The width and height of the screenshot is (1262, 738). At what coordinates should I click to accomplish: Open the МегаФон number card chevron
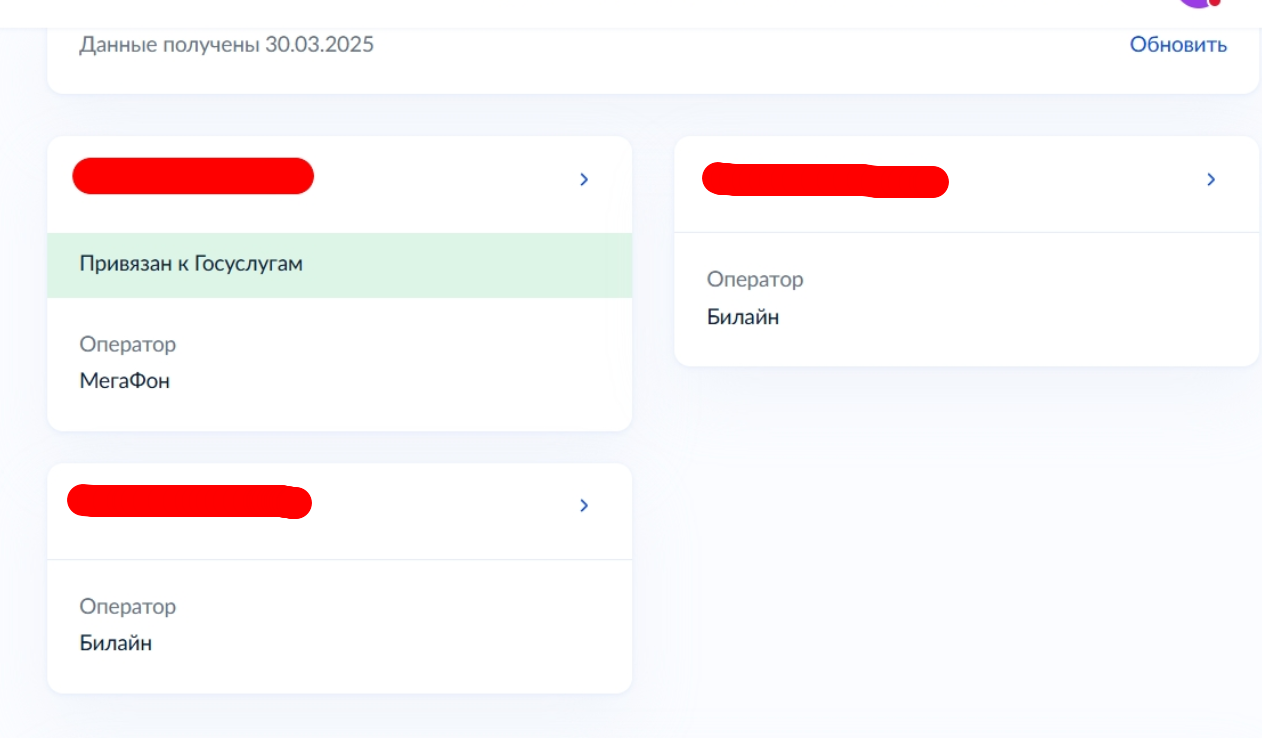click(x=584, y=180)
